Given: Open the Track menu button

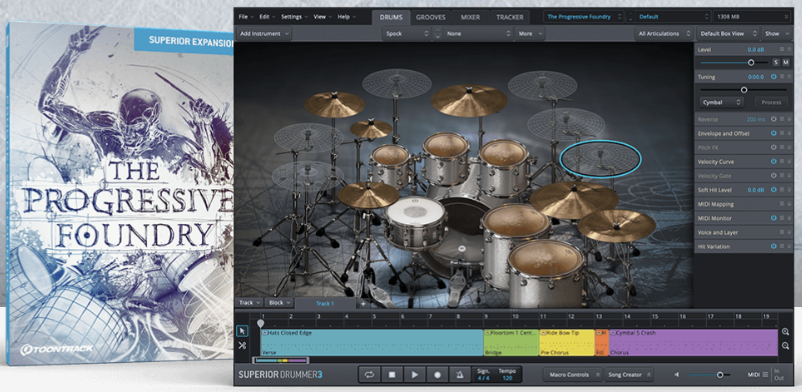Looking at the screenshot, I should tap(249, 303).
